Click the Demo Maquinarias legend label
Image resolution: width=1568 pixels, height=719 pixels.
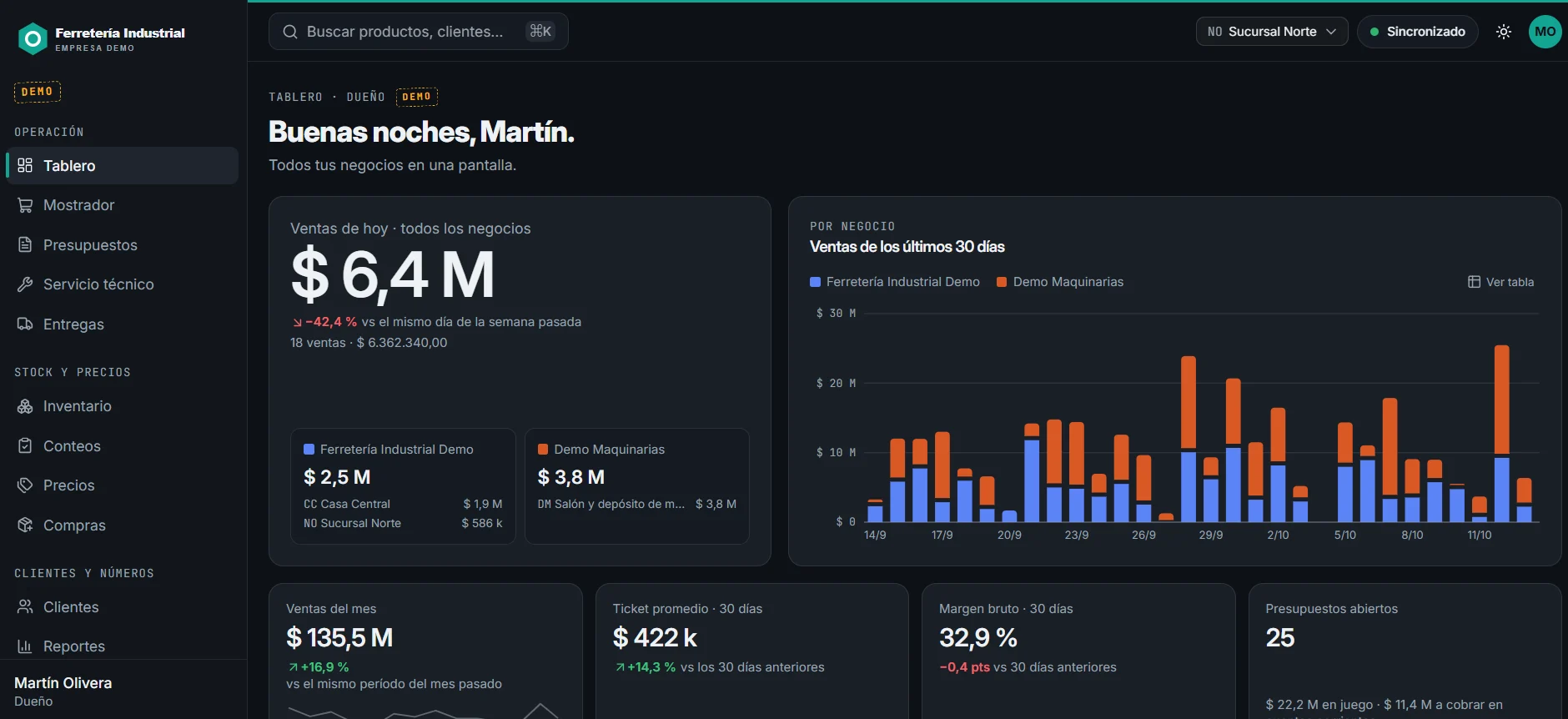tap(1068, 282)
